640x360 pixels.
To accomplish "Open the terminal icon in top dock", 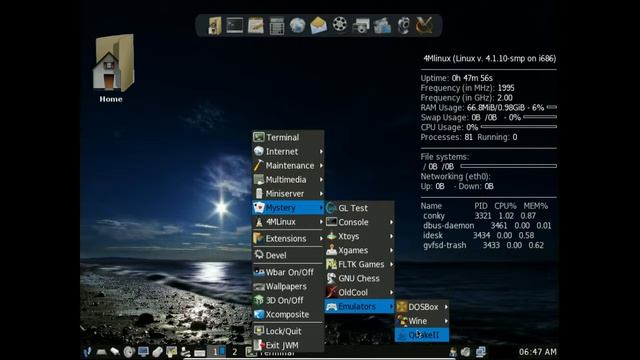I will [x=235, y=25].
